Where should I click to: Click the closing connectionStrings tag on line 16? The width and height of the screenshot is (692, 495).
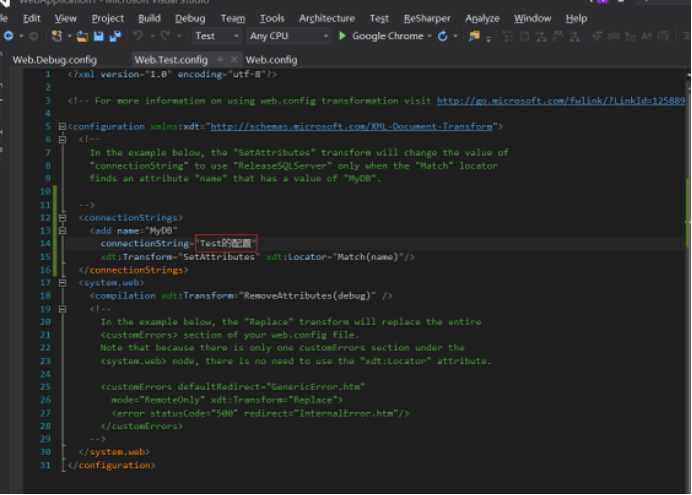(133, 270)
